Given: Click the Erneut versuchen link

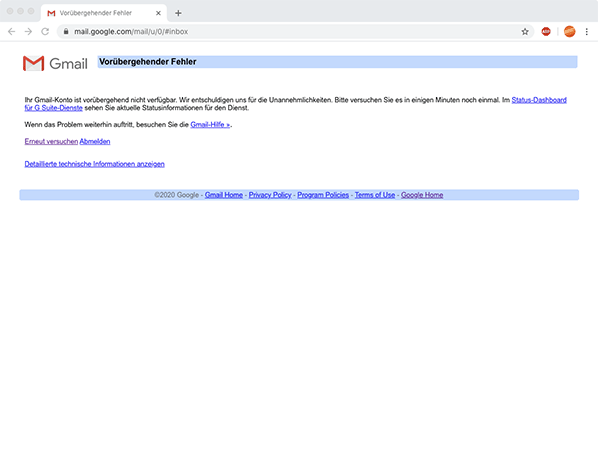Looking at the screenshot, I should [51, 141].
